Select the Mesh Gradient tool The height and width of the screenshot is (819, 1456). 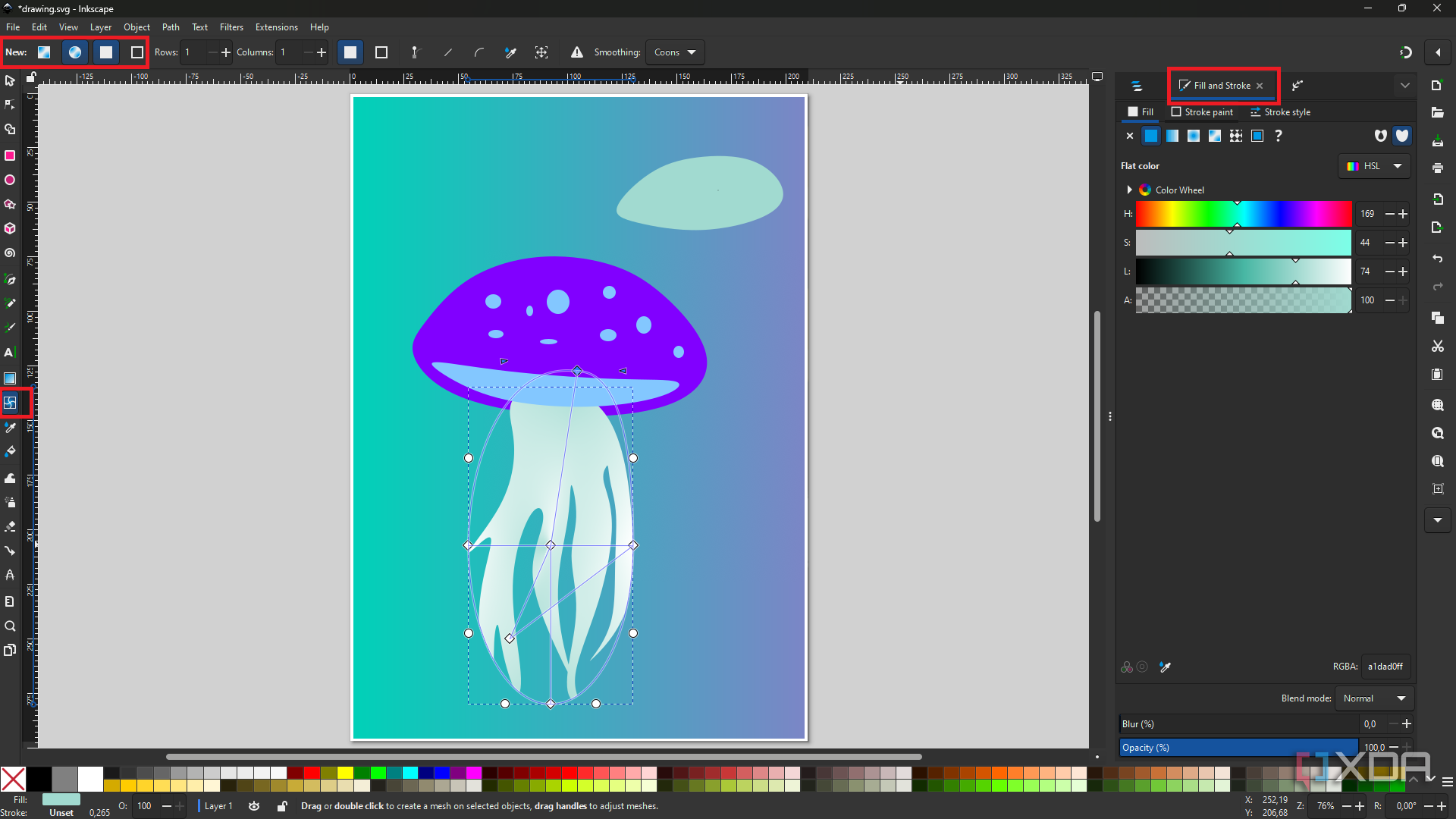click(x=10, y=403)
